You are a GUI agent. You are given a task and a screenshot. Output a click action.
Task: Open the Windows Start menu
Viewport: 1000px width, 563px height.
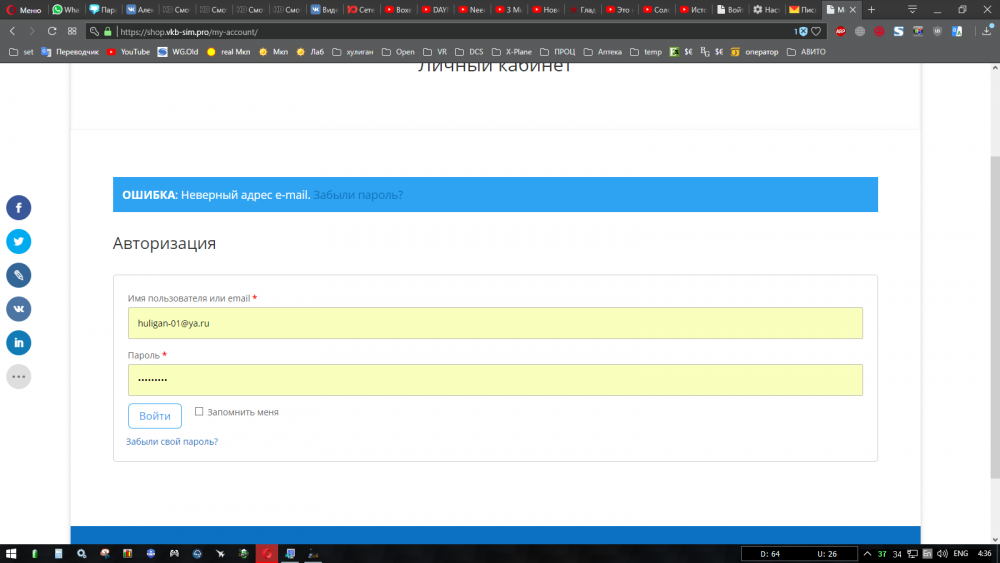click(x=11, y=553)
